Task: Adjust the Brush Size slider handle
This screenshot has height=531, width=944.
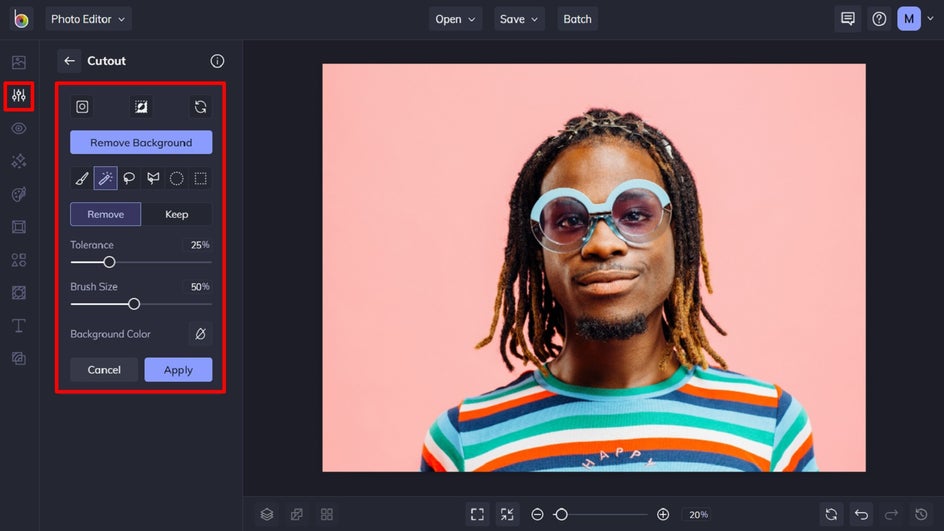Action: click(134, 304)
